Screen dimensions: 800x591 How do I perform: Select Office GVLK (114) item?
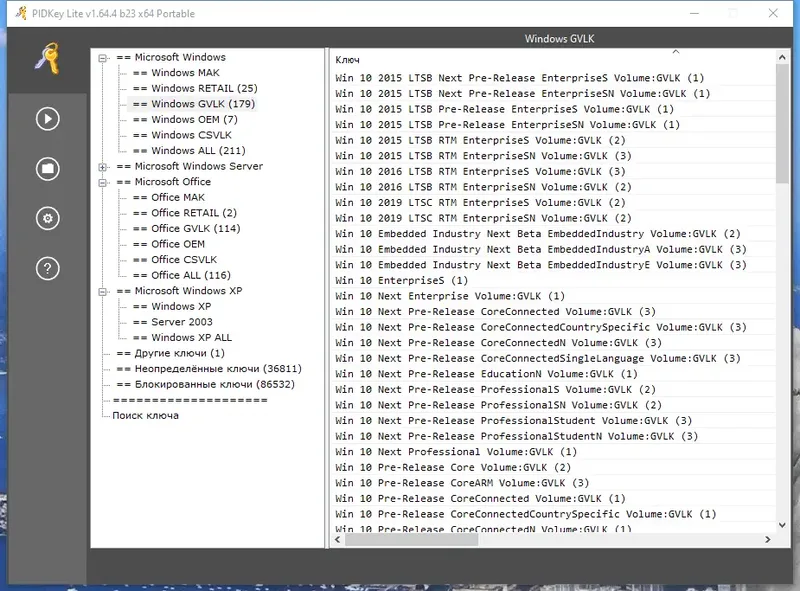[186, 228]
